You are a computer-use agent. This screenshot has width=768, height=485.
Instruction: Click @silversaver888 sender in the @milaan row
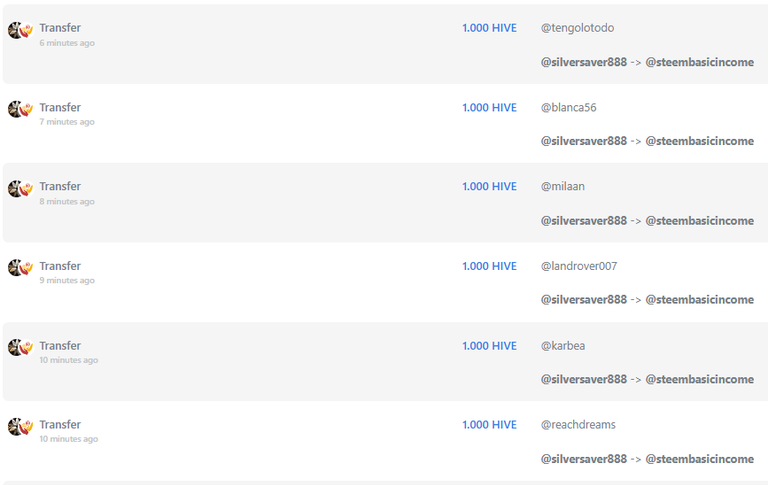[x=583, y=221]
